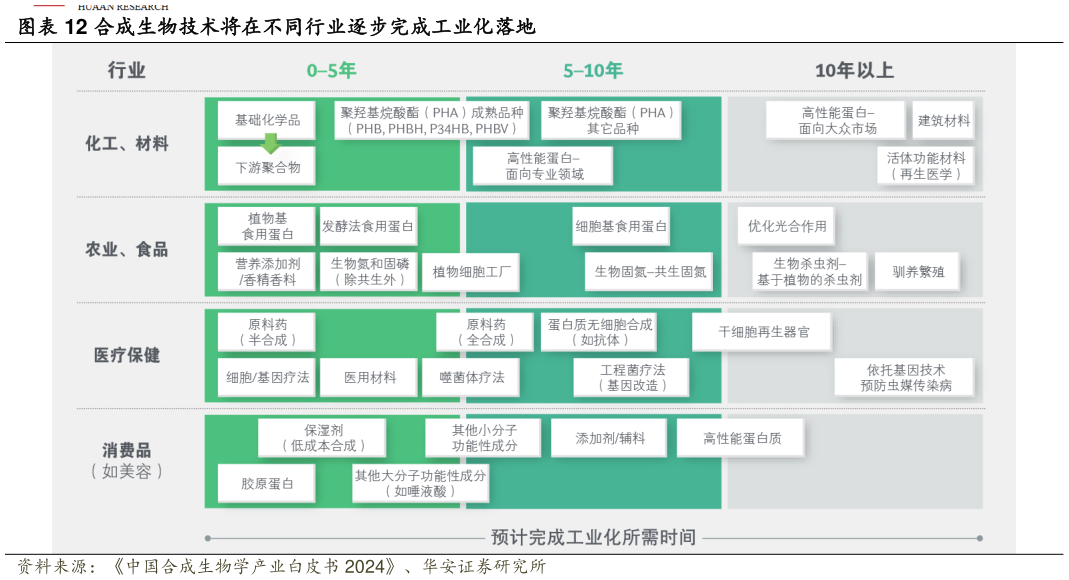Screen dimensions: 1069x580
Task: Click the 发酵法食用蛋白 box
Action: tap(368, 226)
